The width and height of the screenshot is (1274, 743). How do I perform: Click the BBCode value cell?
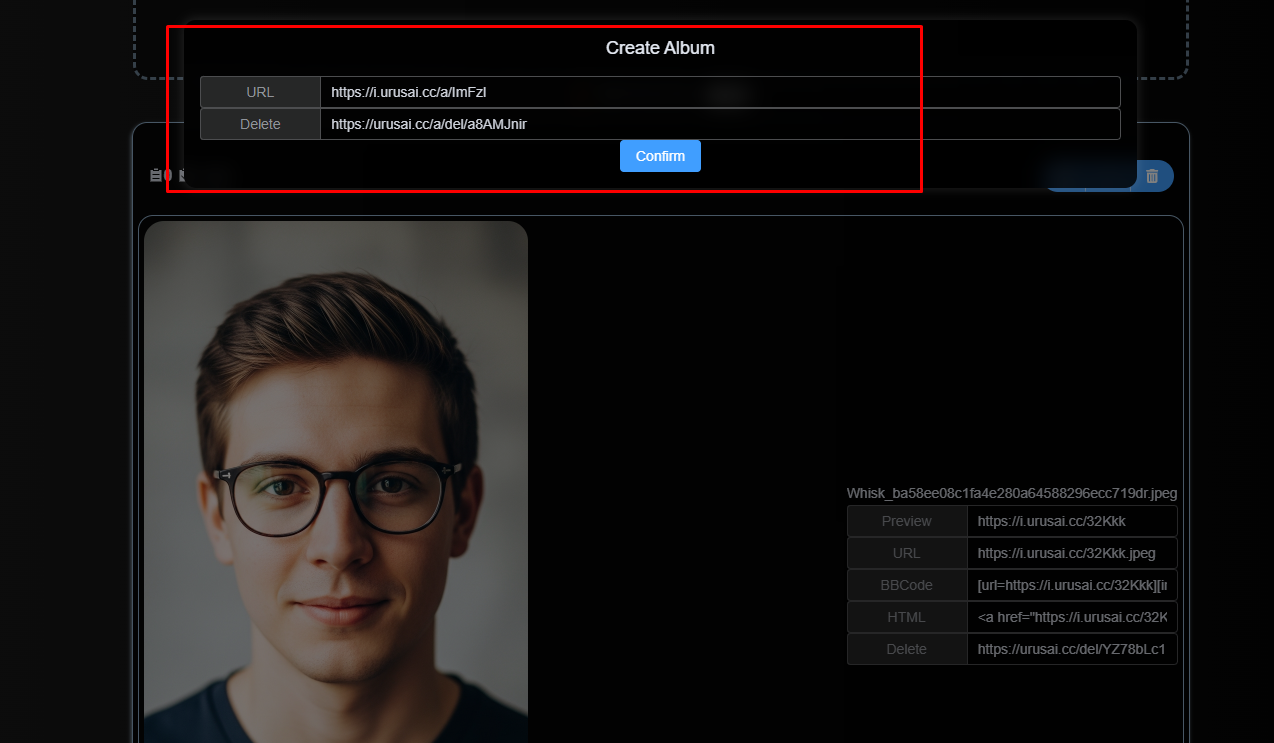click(1071, 585)
